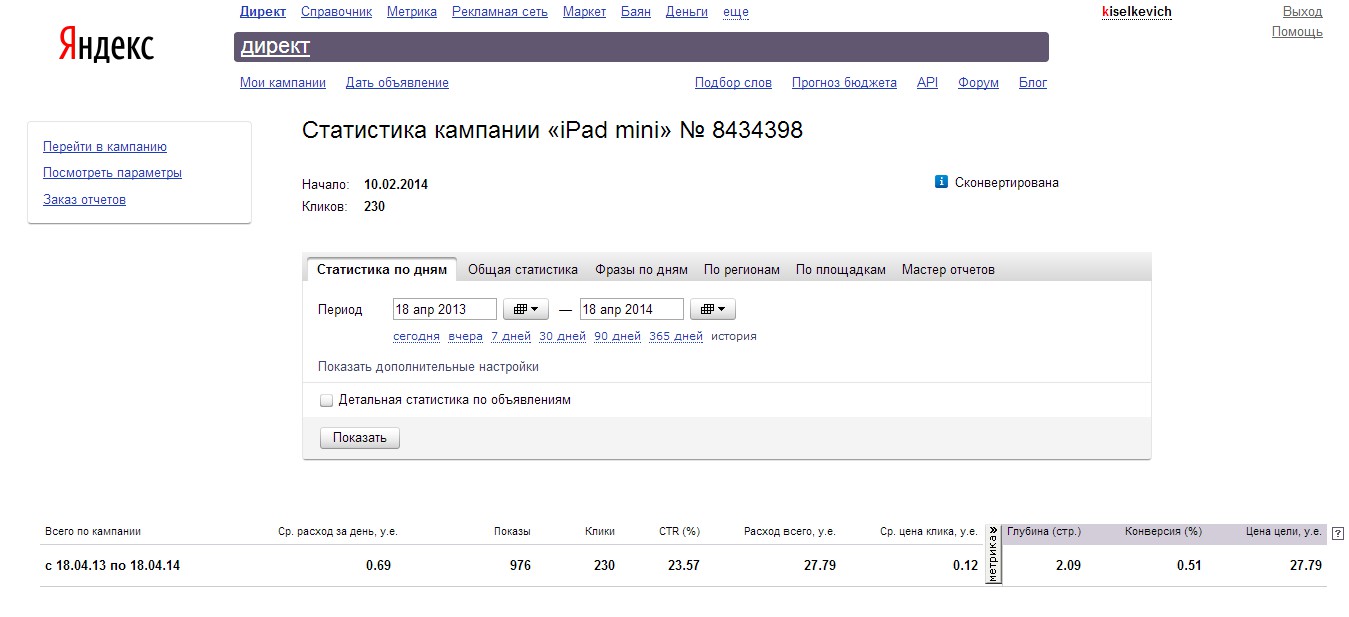1349x617 pixels.
Task: Click the Конверсия (%) column header
Action: (1163, 532)
